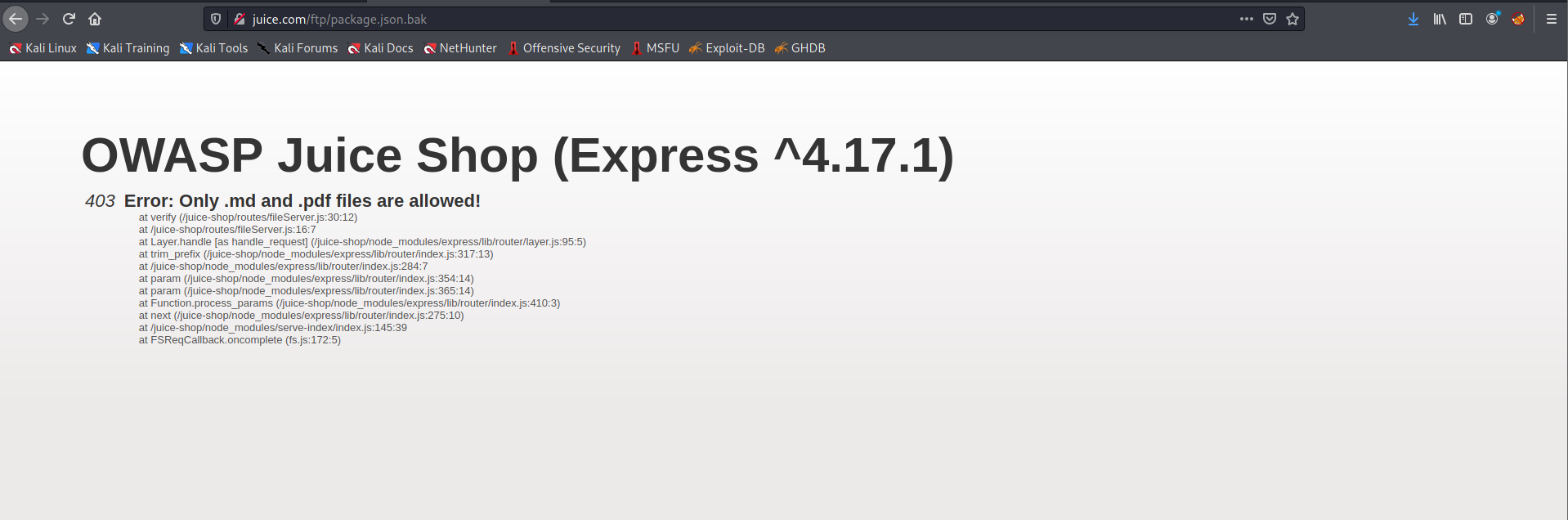This screenshot has height=520, width=1568.
Task: Click 'at next' stack trace line
Action: (x=301, y=316)
